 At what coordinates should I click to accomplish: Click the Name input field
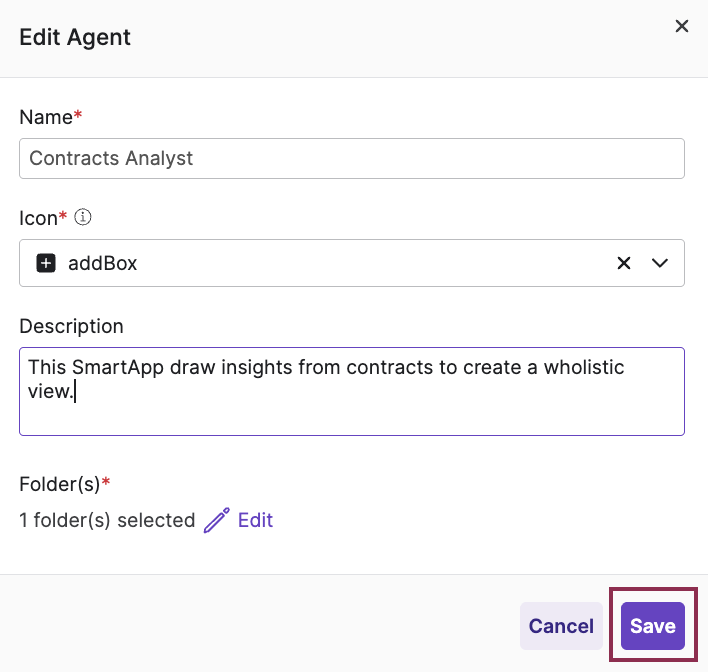coord(352,159)
